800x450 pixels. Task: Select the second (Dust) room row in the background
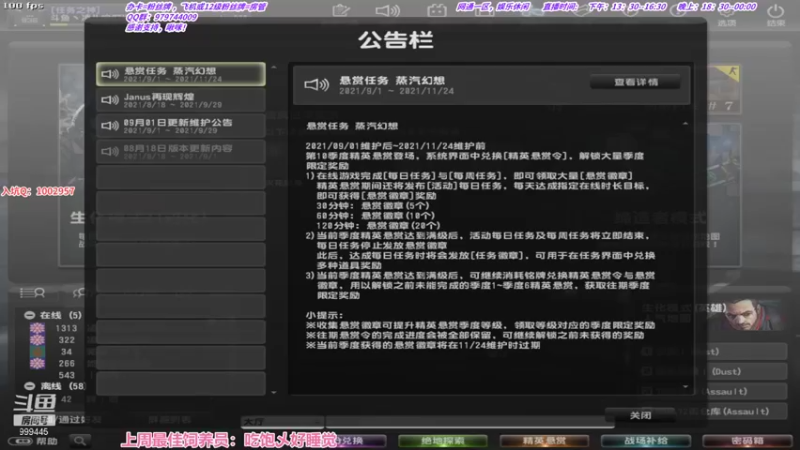tap(714, 371)
